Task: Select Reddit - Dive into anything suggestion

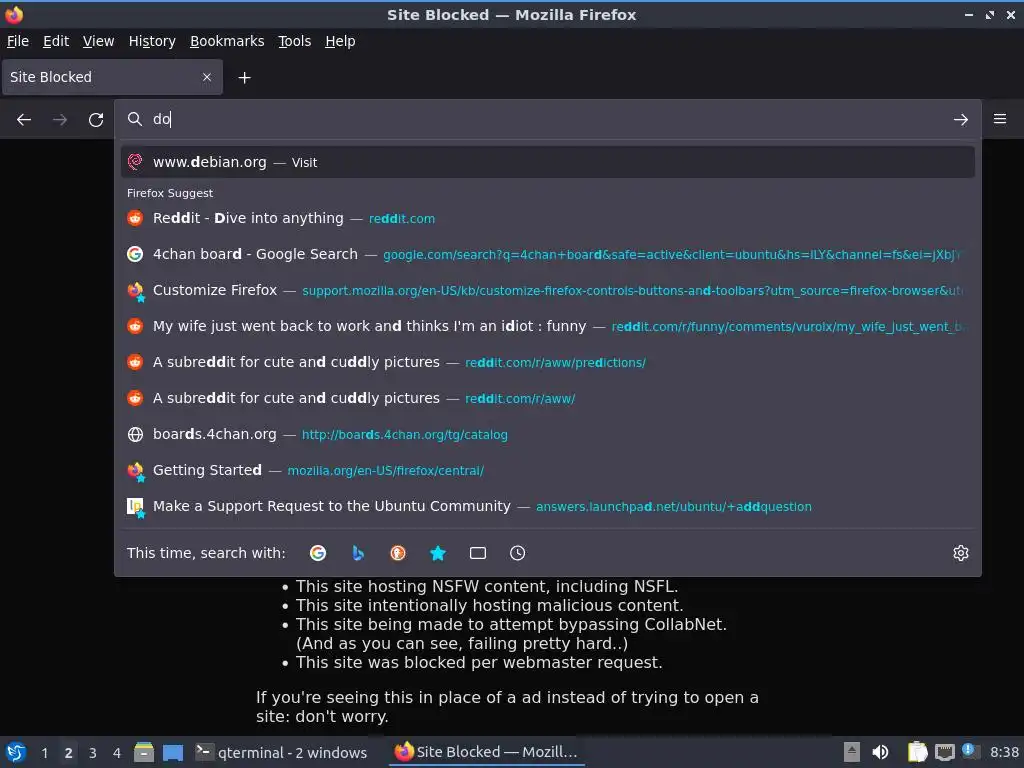Action: (547, 218)
